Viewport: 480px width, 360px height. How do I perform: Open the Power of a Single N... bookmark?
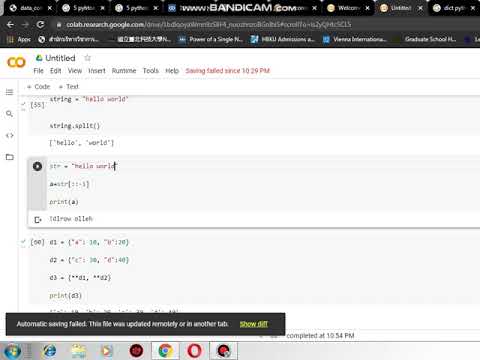click(x=211, y=39)
